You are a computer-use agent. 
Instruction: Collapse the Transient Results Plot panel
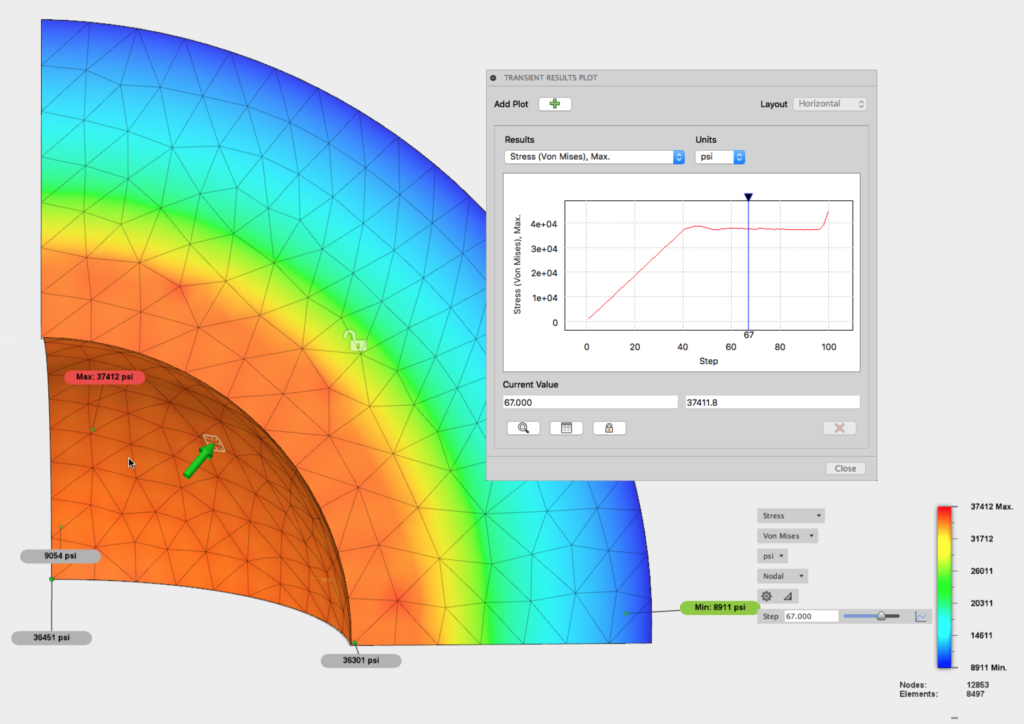coord(493,78)
